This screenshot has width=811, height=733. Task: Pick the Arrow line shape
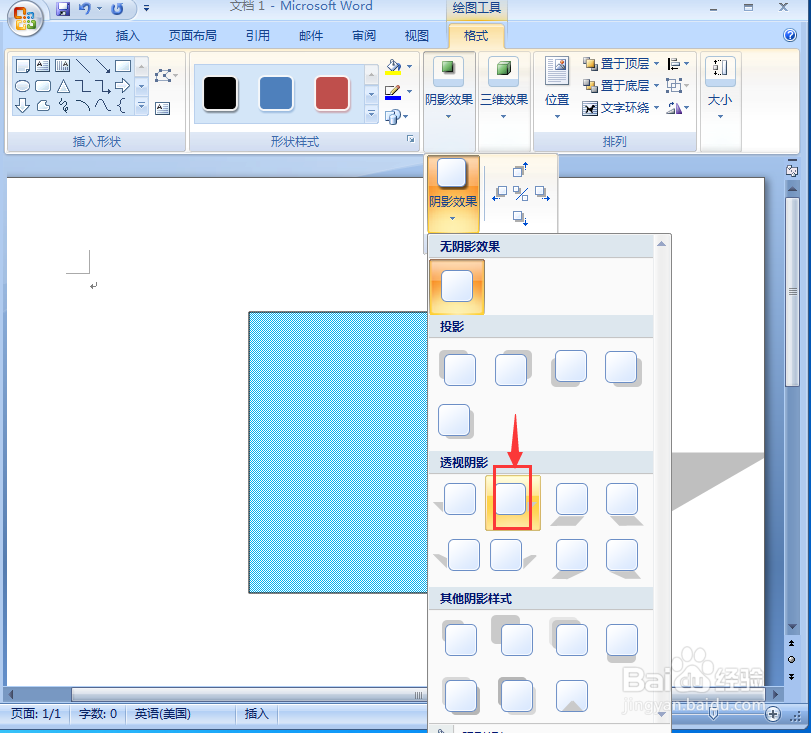[x=103, y=66]
